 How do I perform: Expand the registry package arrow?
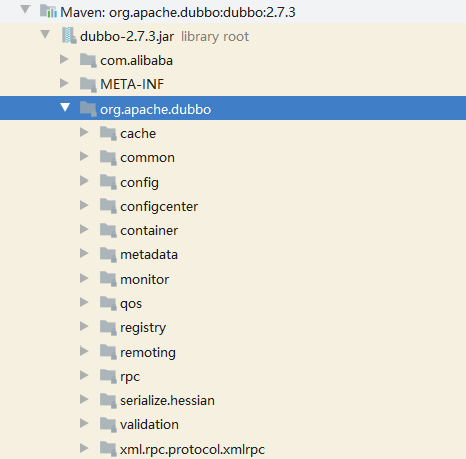tap(84, 326)
